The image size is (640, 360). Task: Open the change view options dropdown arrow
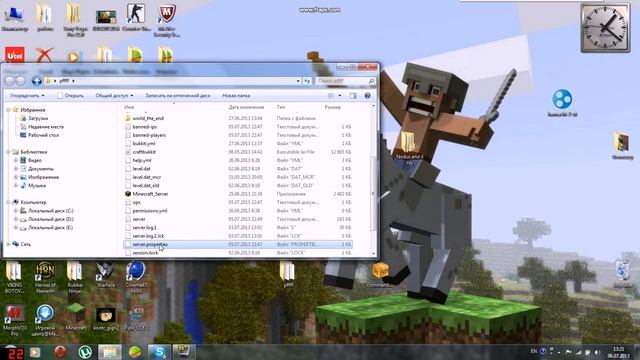(x=340, y=96)
